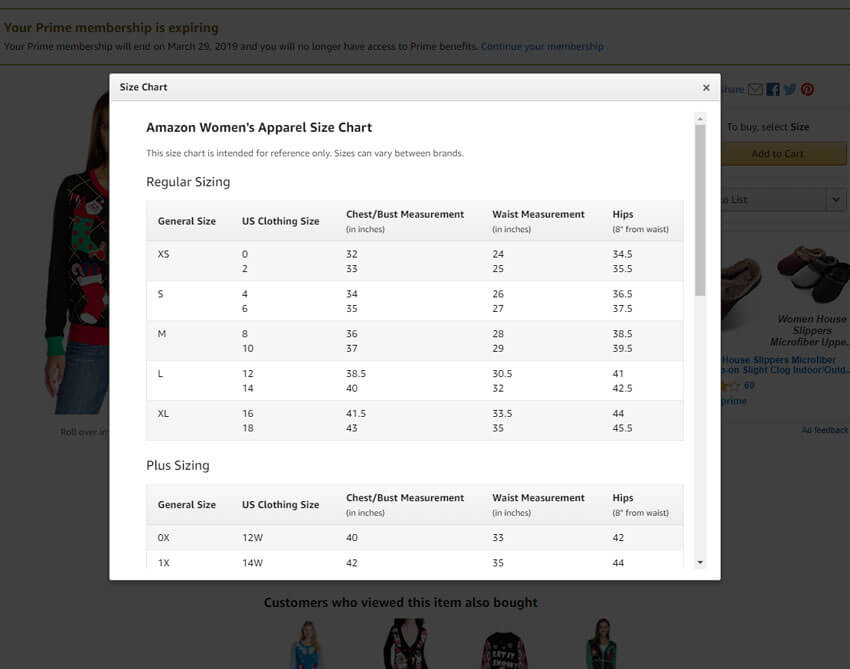Select the Size Chart dialog title
Viewport: 850px width, 669px height.
[143, 87]
